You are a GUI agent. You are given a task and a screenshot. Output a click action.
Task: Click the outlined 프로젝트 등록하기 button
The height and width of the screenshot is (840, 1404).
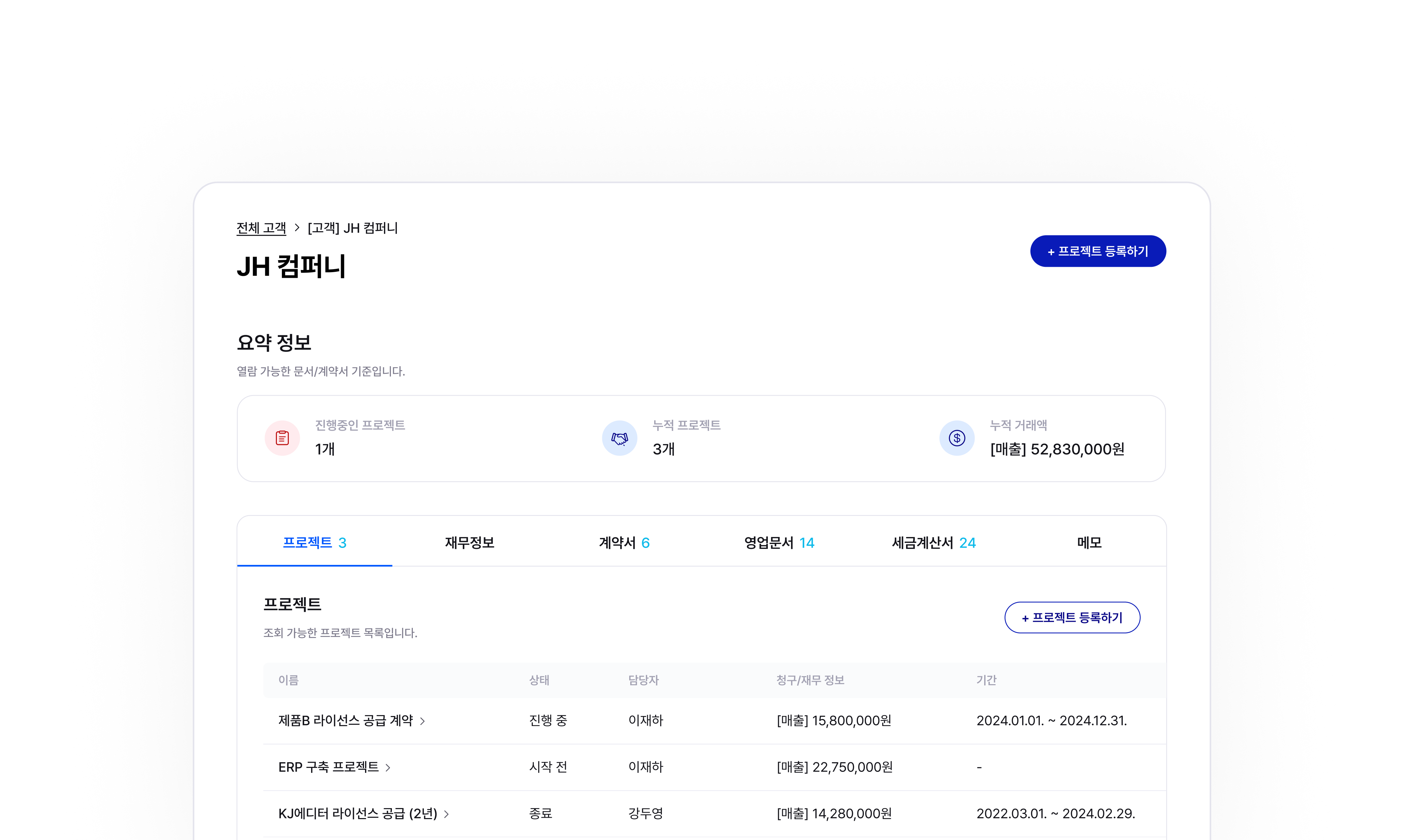click(1072, 618)
